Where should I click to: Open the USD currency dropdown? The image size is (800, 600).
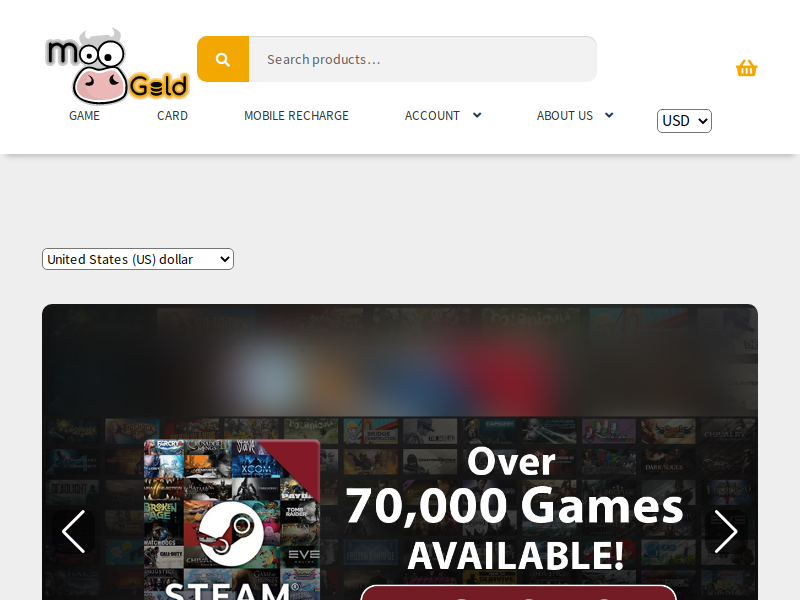point(684,121)
